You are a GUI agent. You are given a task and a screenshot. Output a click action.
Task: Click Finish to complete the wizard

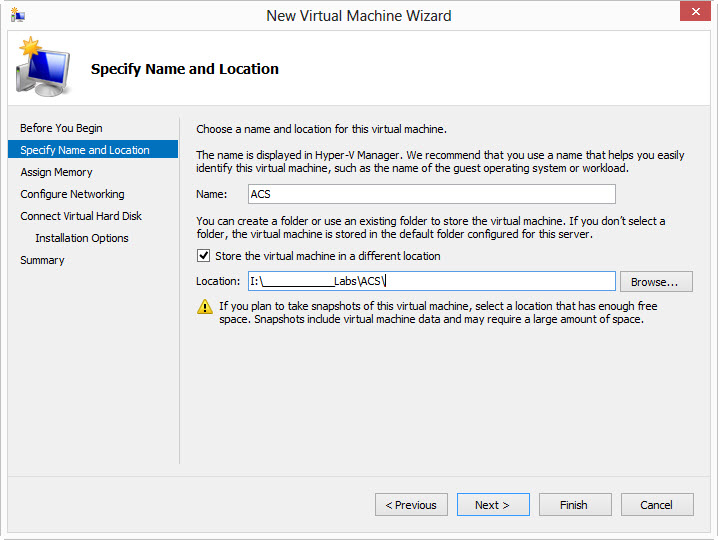[575, 505]
